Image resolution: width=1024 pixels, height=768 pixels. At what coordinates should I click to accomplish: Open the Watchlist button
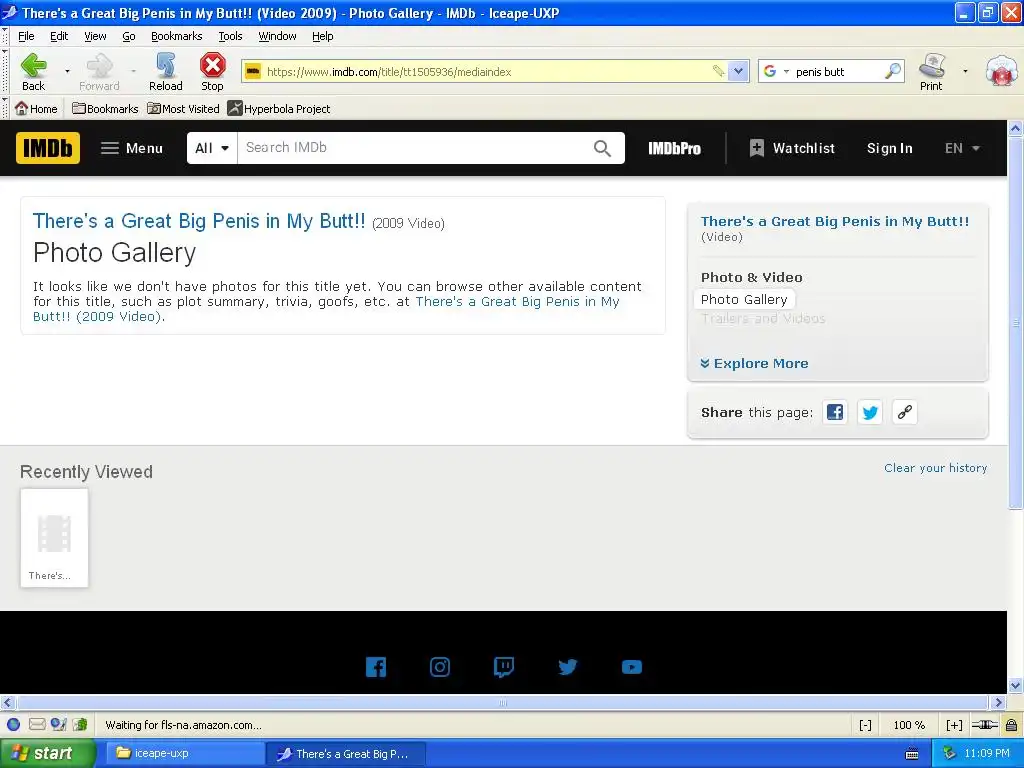coord(792,148)
